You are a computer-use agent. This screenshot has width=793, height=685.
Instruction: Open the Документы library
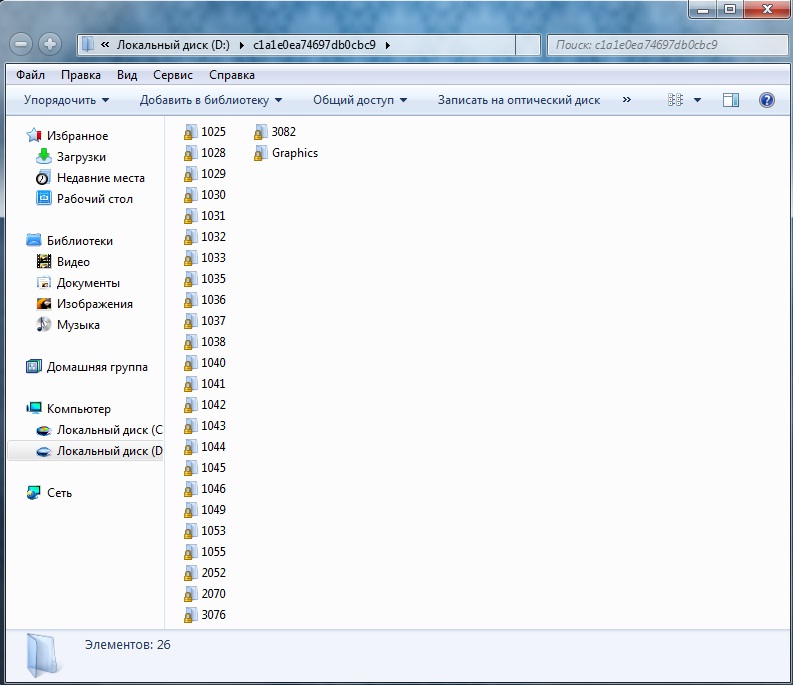88,283
